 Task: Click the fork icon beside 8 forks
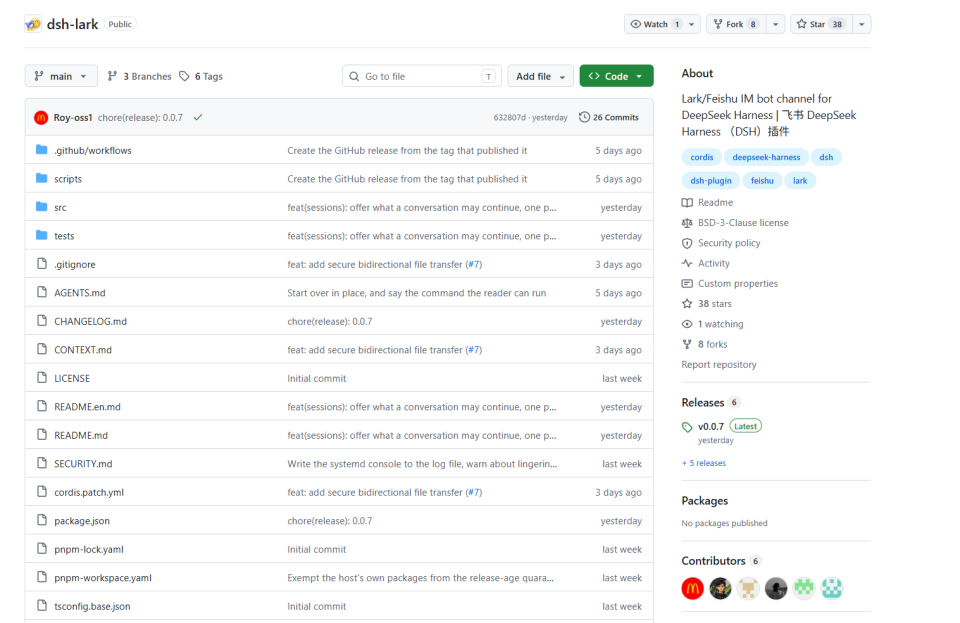click(x=687, y=344)
